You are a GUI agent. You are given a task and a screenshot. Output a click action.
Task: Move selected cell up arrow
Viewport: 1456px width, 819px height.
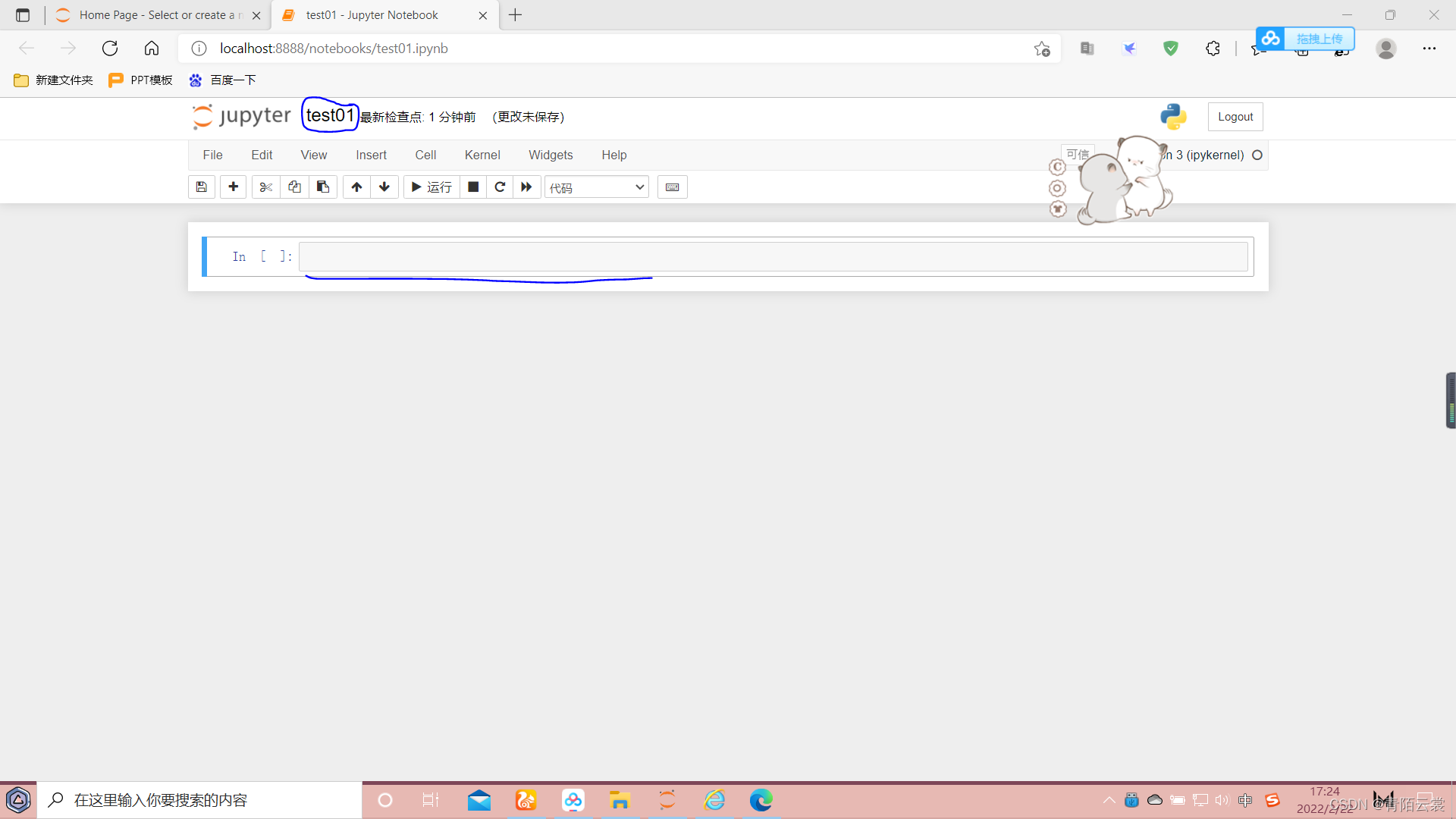(356, 187)
